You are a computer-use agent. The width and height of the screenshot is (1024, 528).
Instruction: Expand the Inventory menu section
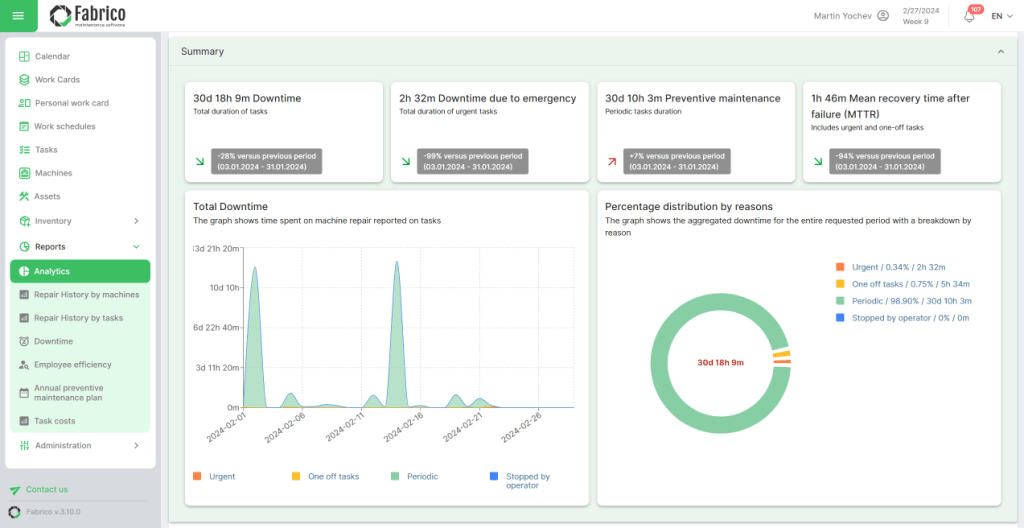[80, 221]
